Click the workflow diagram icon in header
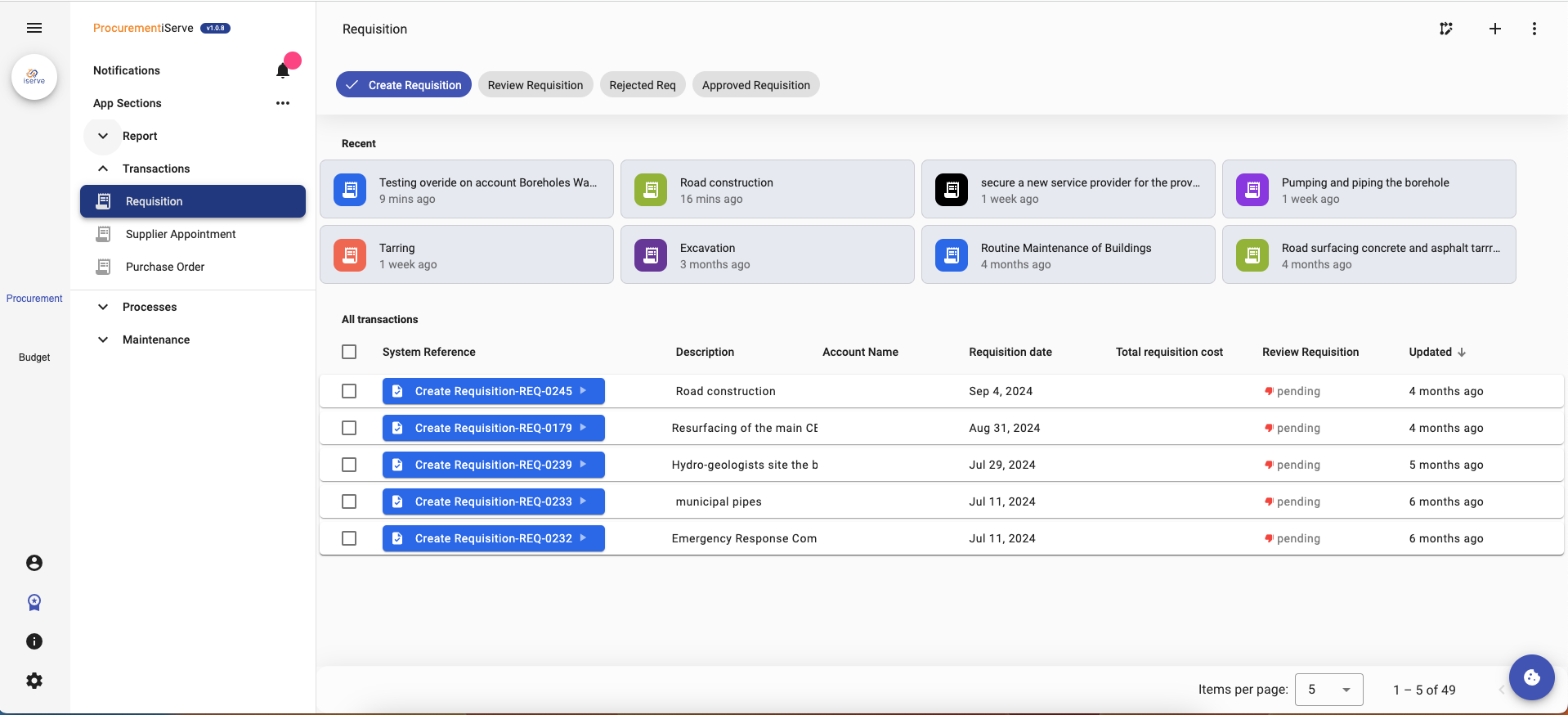 (x=1446, y=29)
